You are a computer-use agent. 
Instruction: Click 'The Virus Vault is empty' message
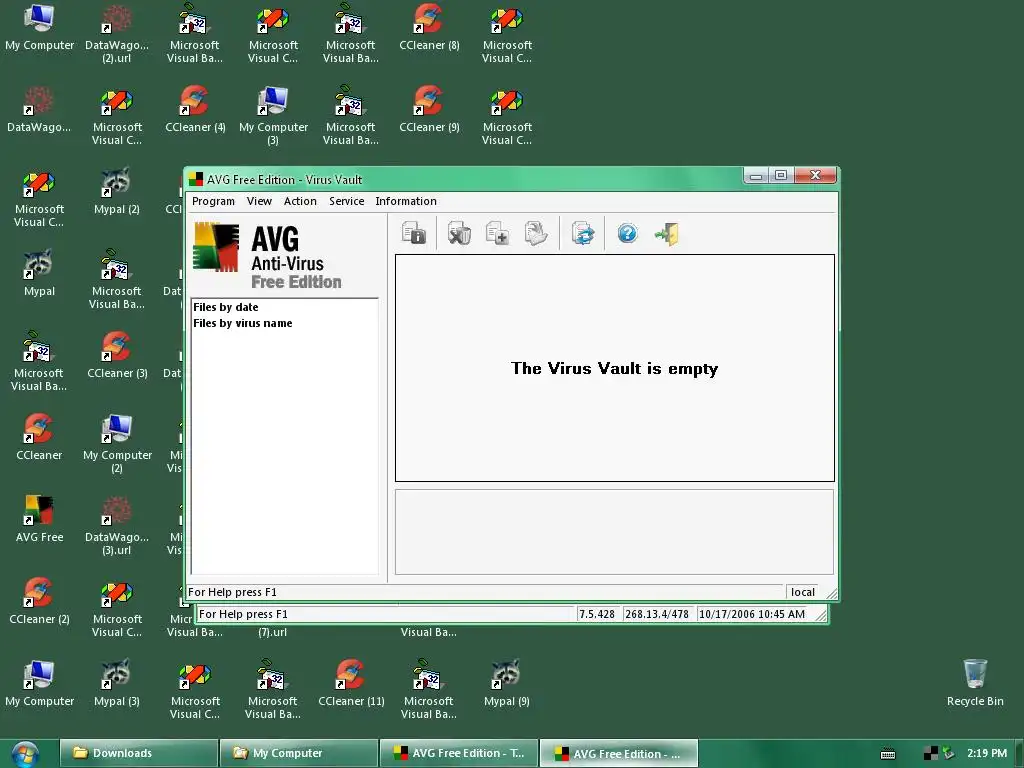(615, 368)
